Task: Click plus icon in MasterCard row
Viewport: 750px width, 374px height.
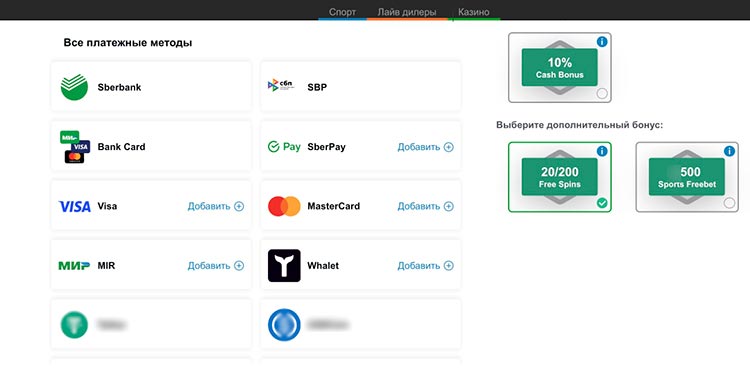Action: pyautogui.click(x=449, y=207)
